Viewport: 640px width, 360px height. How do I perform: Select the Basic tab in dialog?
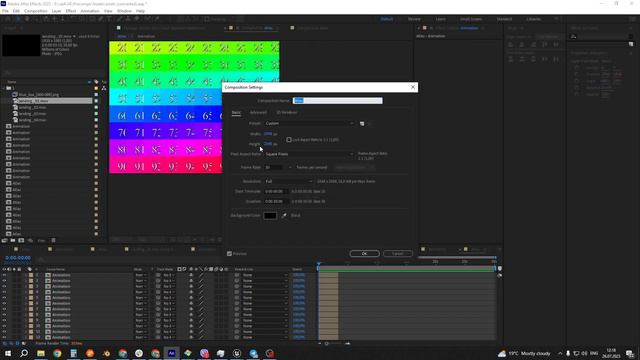[x=236, y=112]
